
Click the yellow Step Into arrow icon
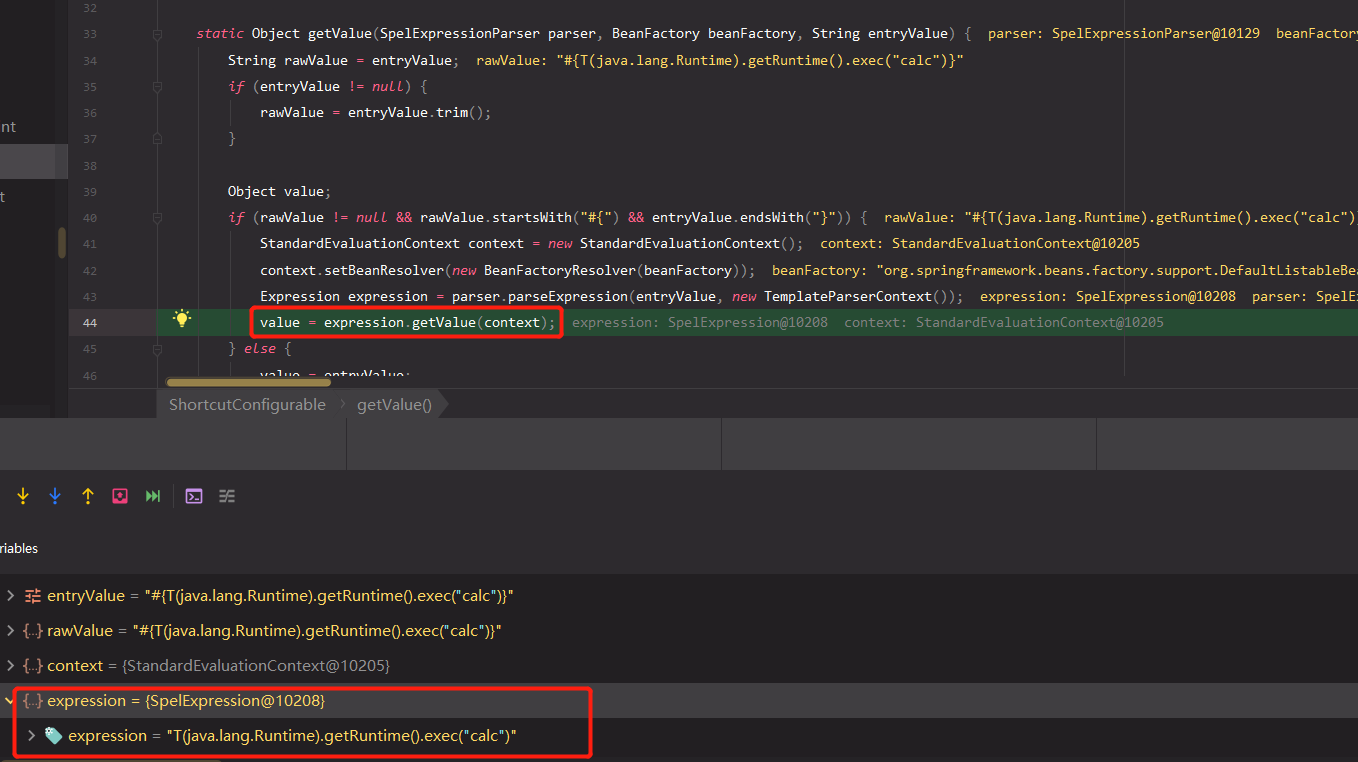pos(23,496)
